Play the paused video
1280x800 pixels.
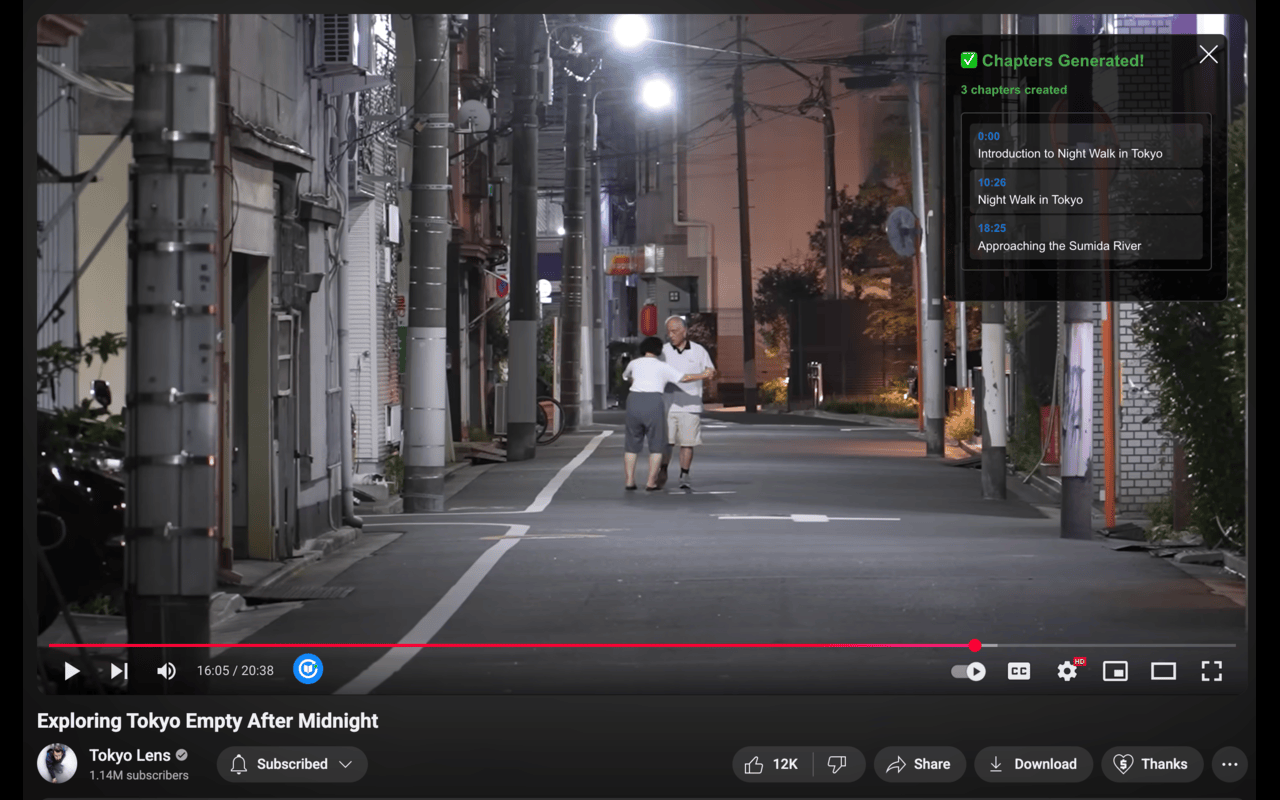(x=72, y=671)
